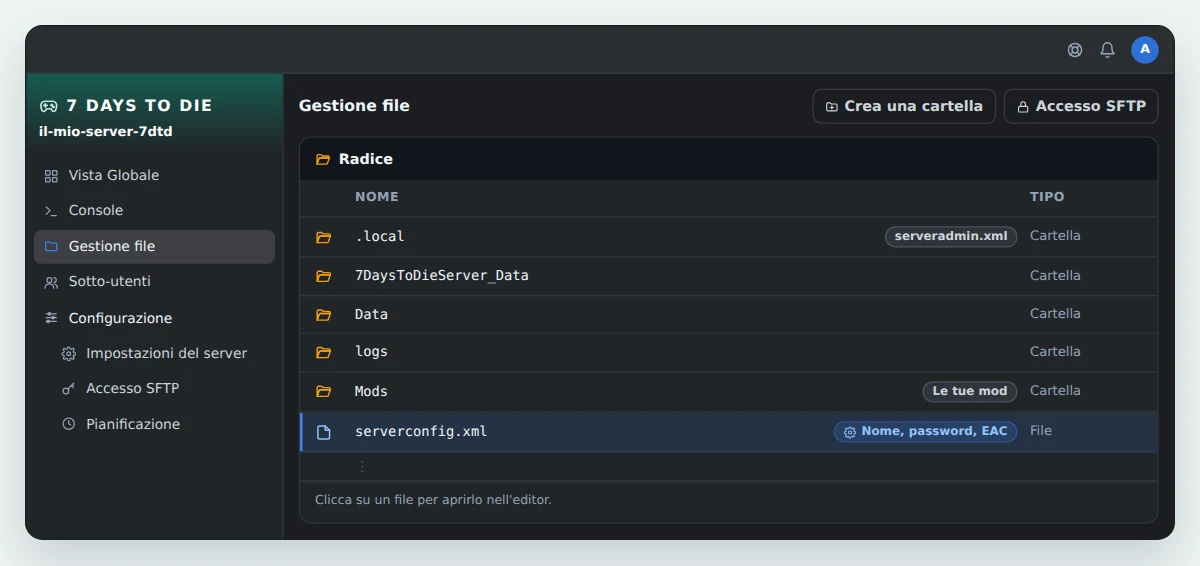Click the Sotto-utenti people icon
The height and width of the screenshot is (566, 1200).
point(51,282)
